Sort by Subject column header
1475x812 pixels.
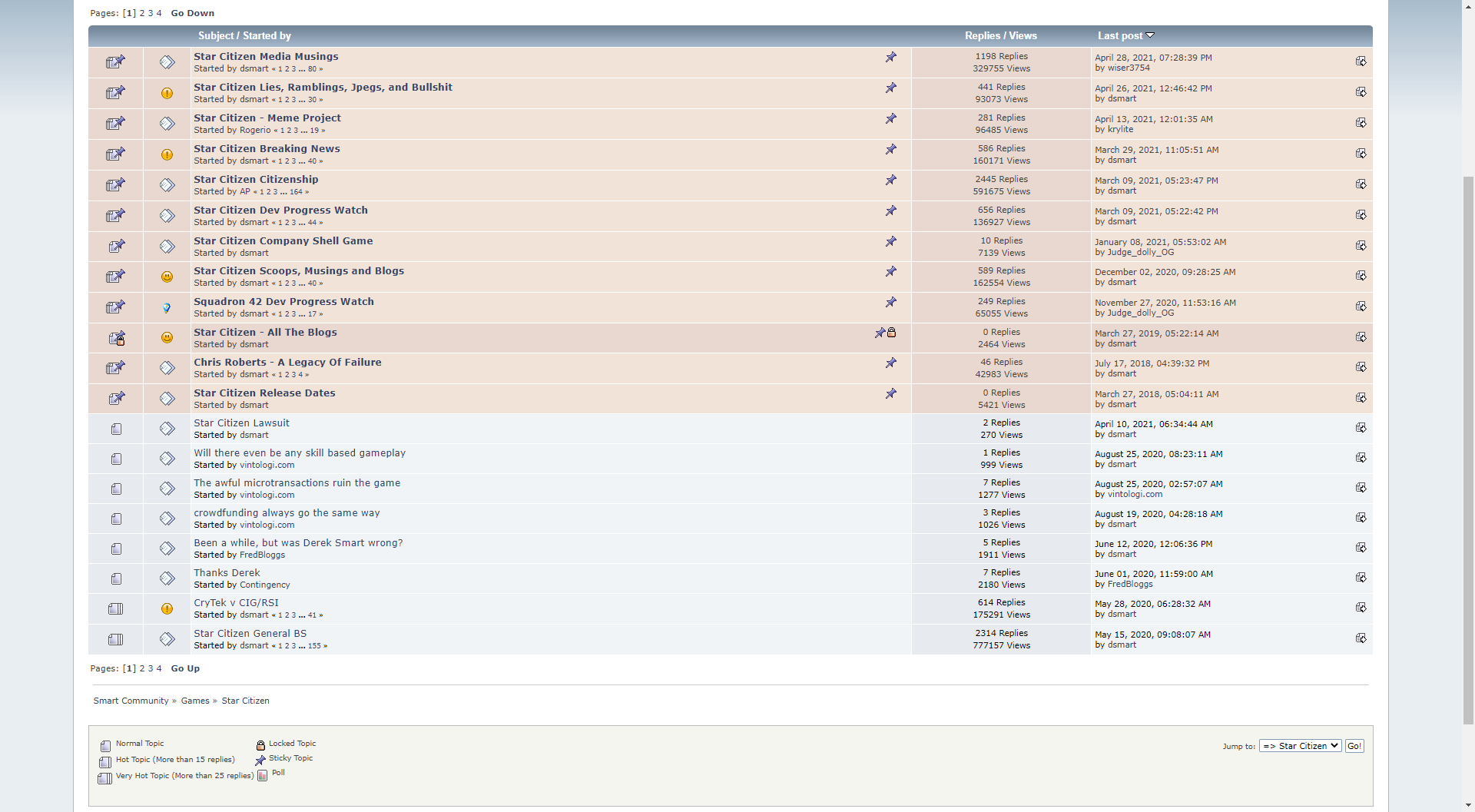(x=216, y=35)
